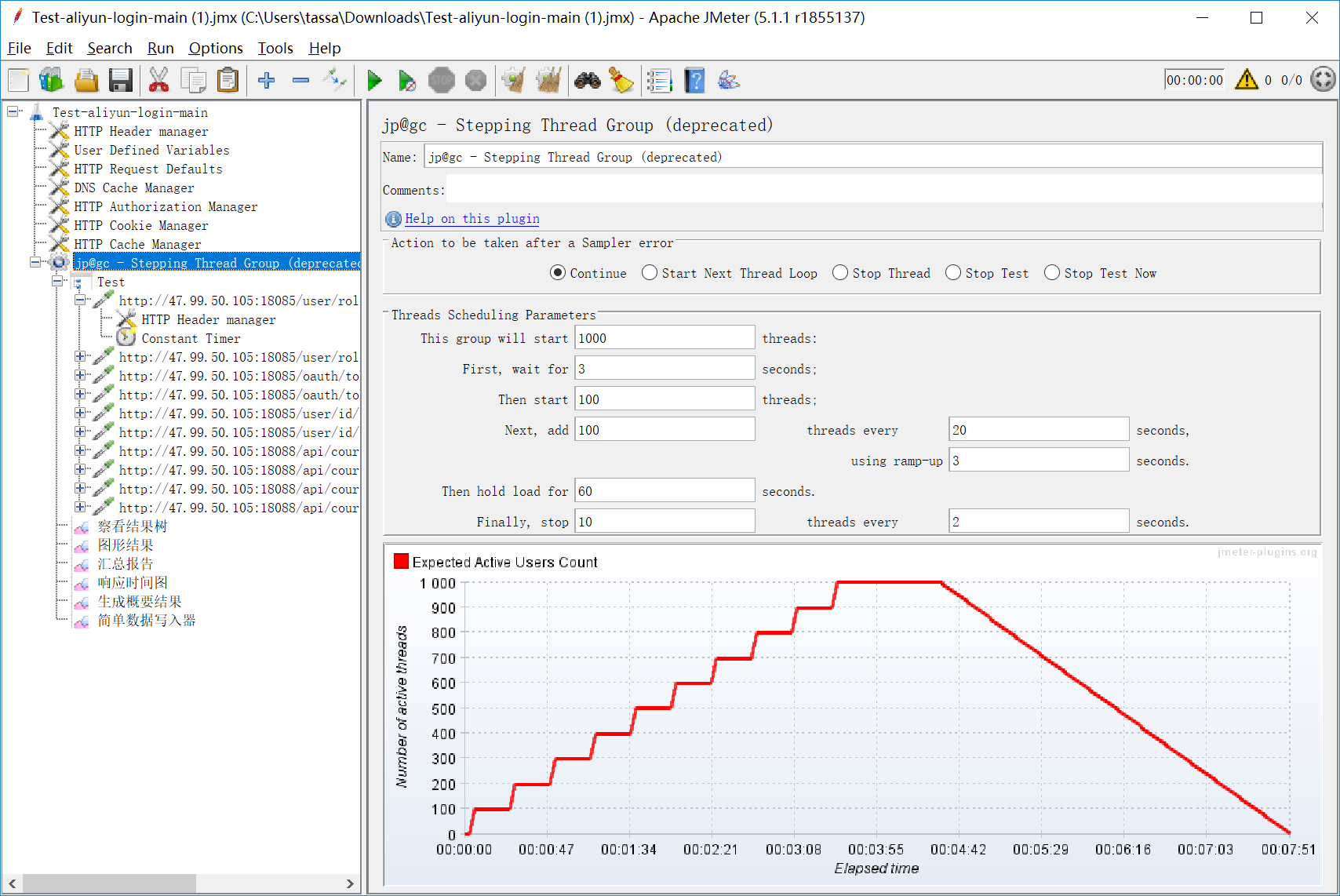Collapse the Test controller node
The image size is (1340, 896).
pos(57,281)
